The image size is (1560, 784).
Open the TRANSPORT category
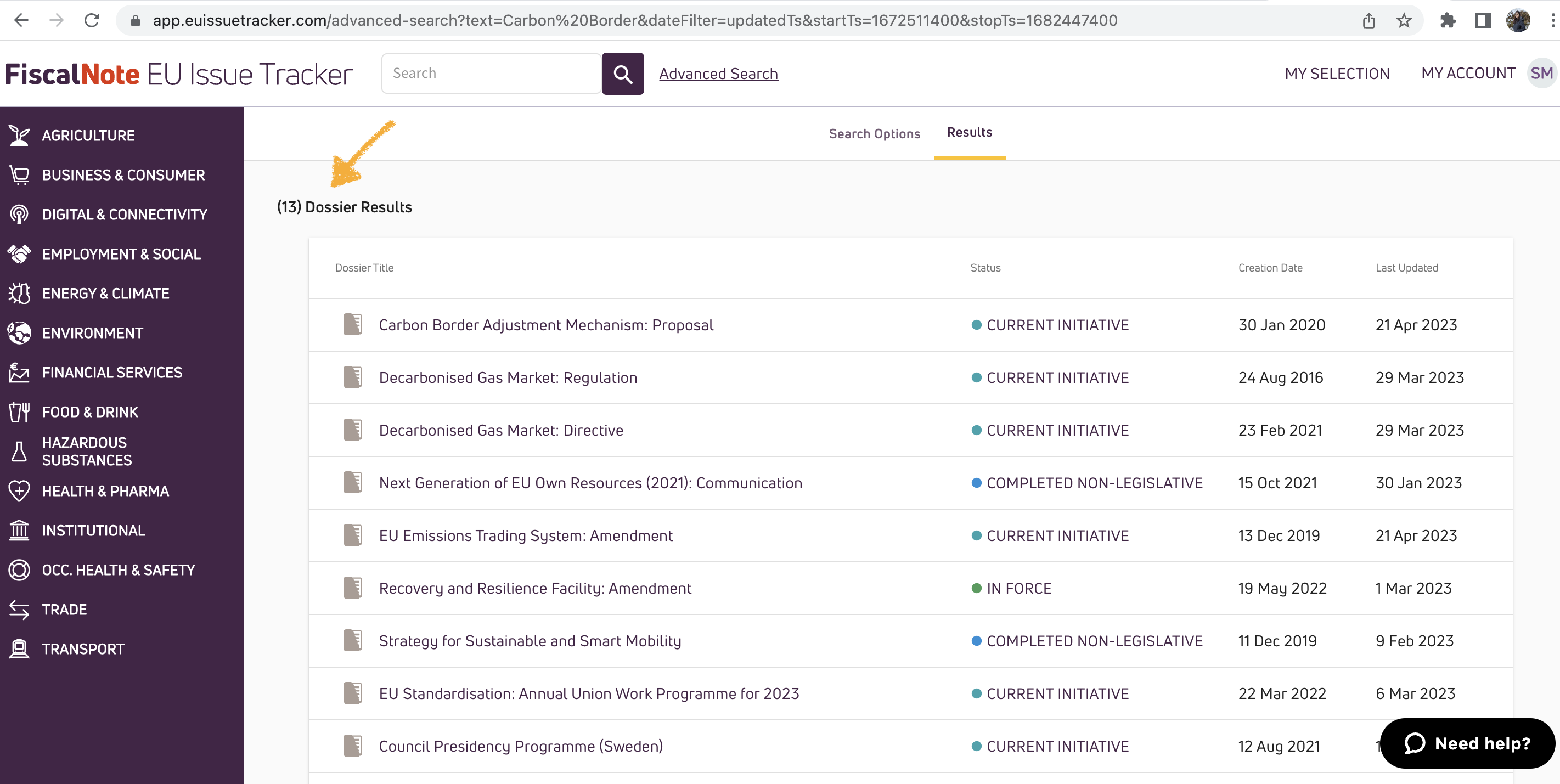(83, 649)
